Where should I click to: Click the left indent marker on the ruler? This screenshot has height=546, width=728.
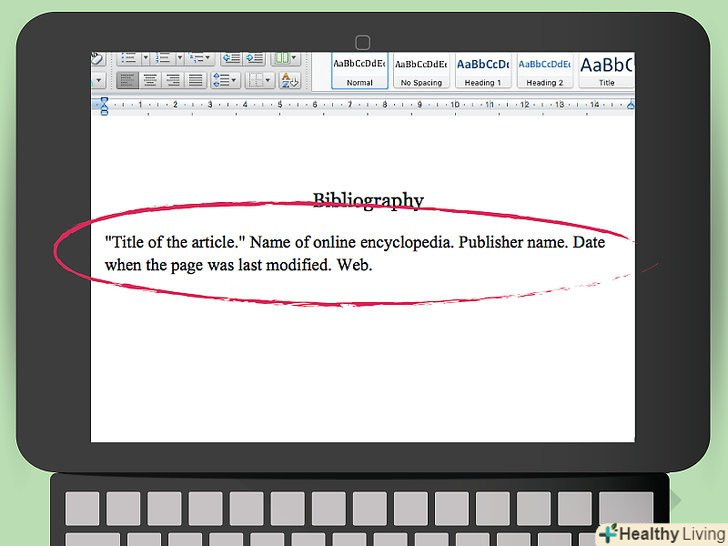pyautogui.click(x=104, y=106)
